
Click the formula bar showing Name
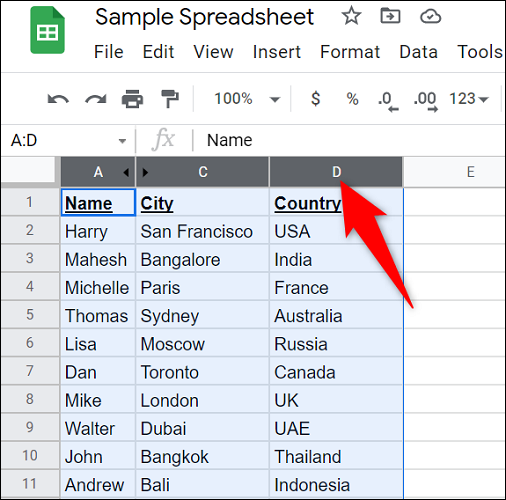point(348,140)
